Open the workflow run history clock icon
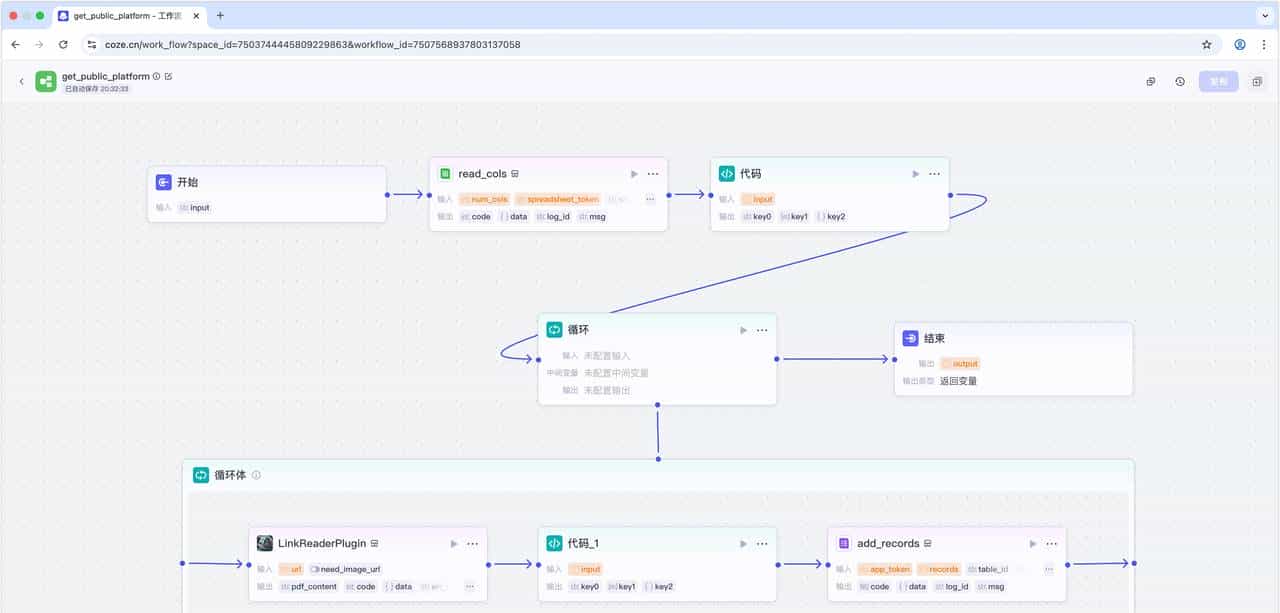This screenshot has height=613, width=1280. (x=1180, y=82)
